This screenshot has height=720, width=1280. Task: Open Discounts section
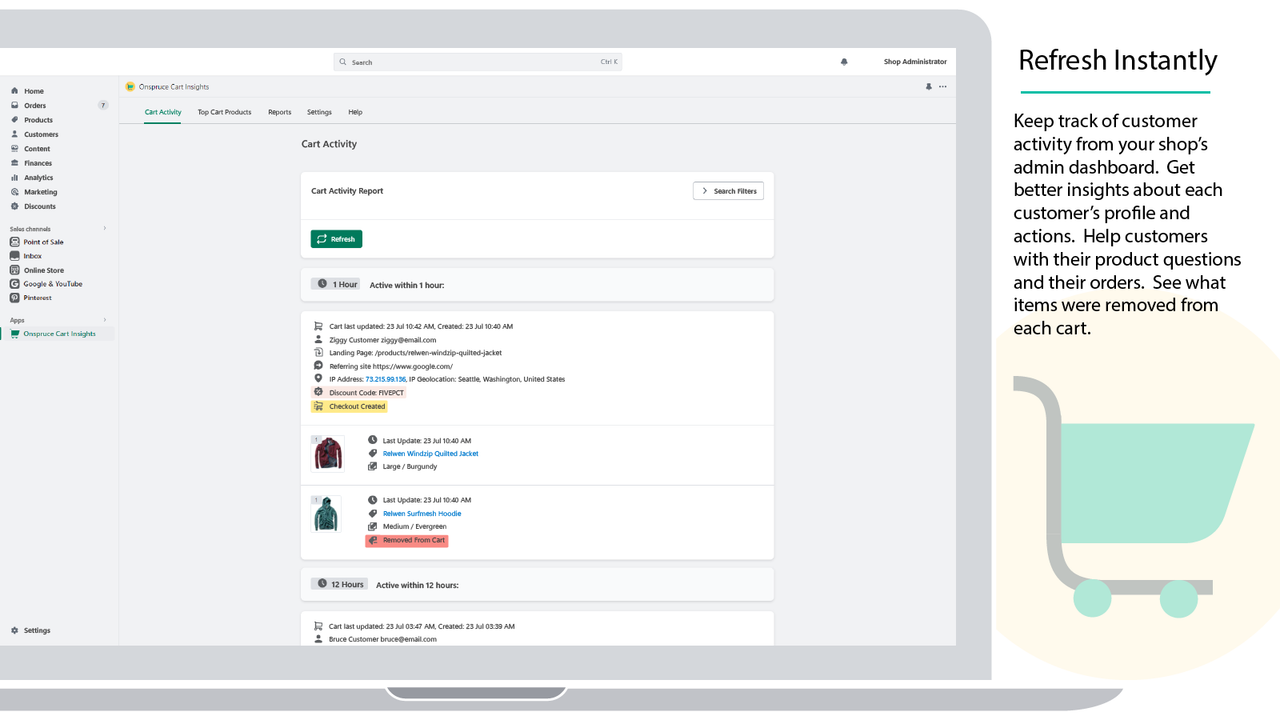pyautogui.click(x=40, y=206)
